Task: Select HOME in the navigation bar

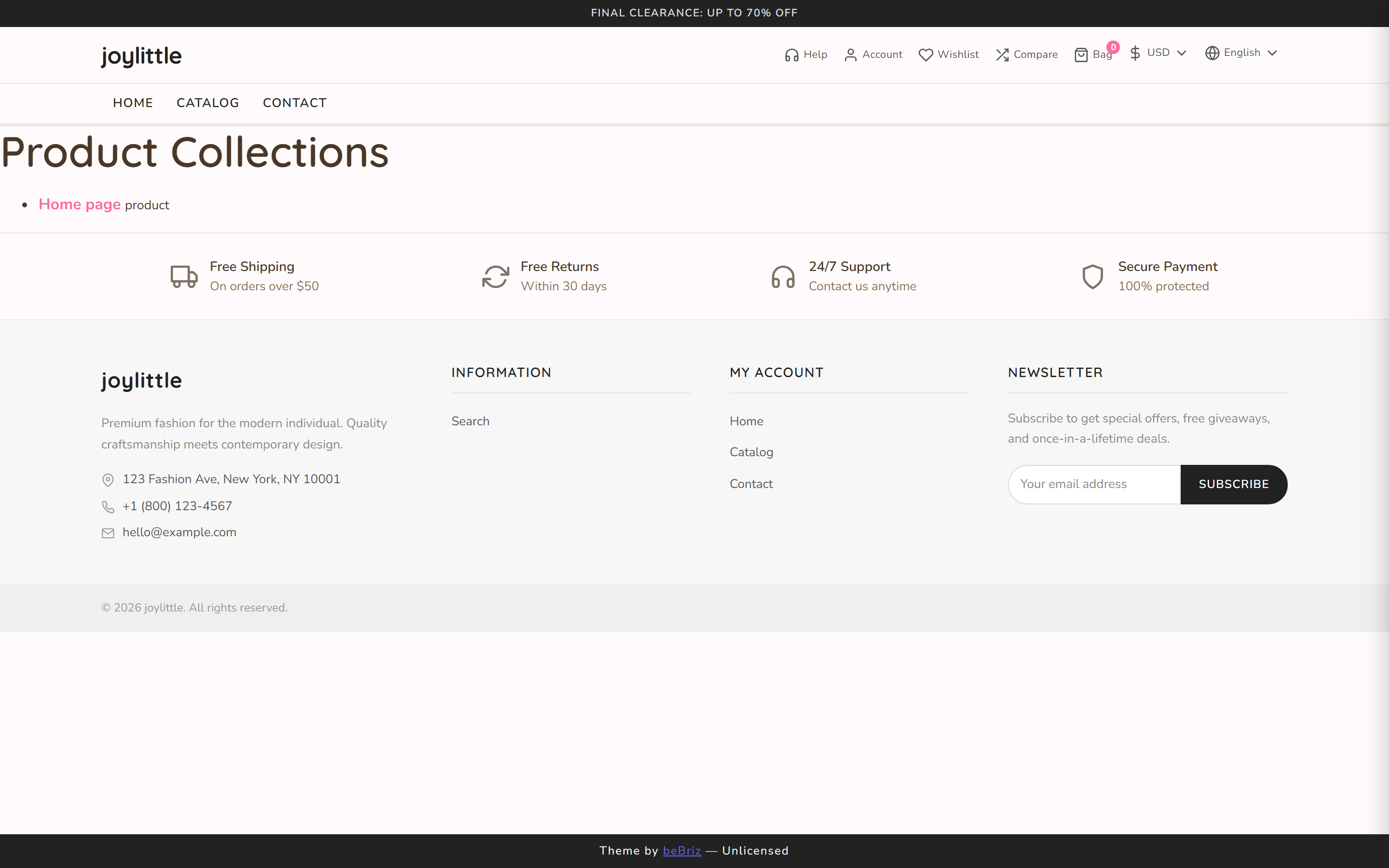Action: coord(133,103)
